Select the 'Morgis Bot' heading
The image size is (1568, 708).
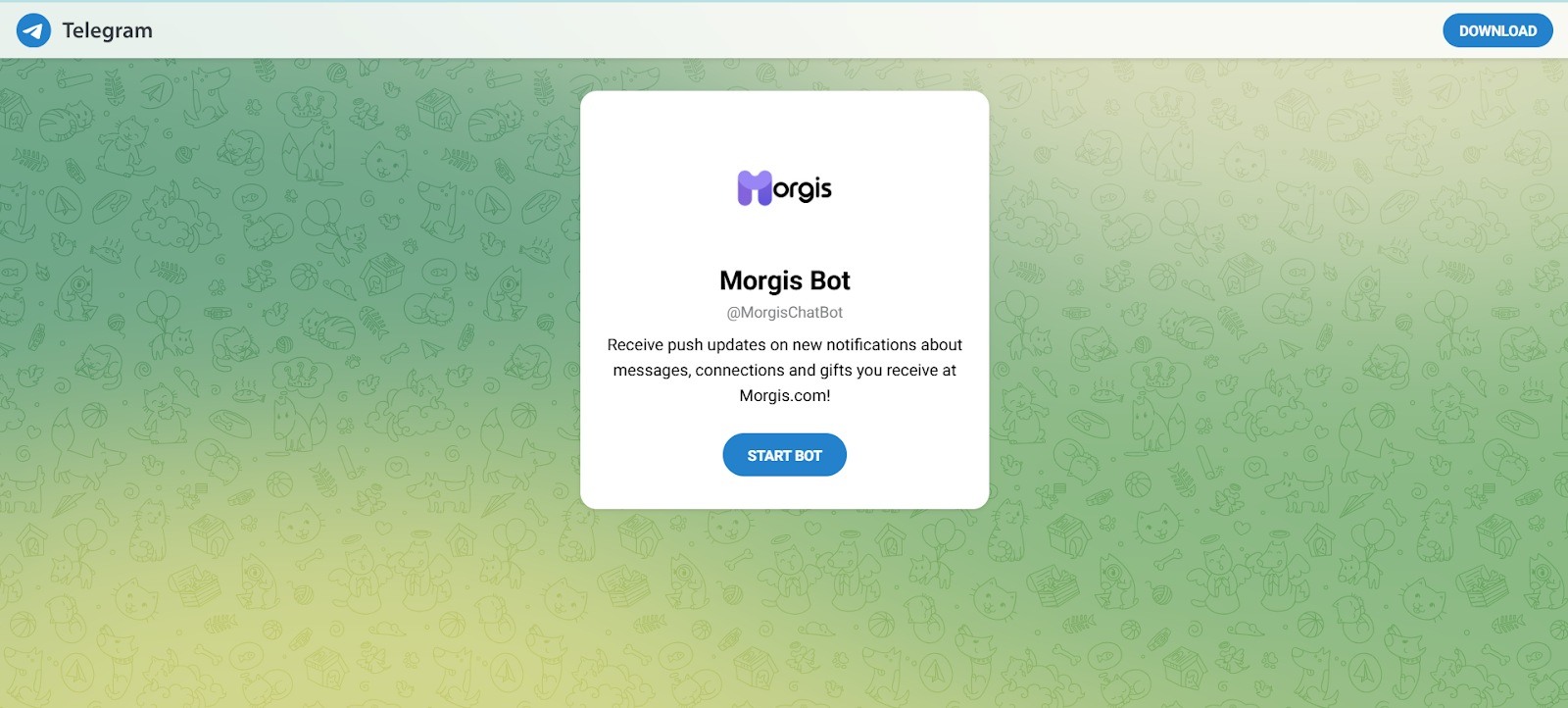(x=784, y=280)
